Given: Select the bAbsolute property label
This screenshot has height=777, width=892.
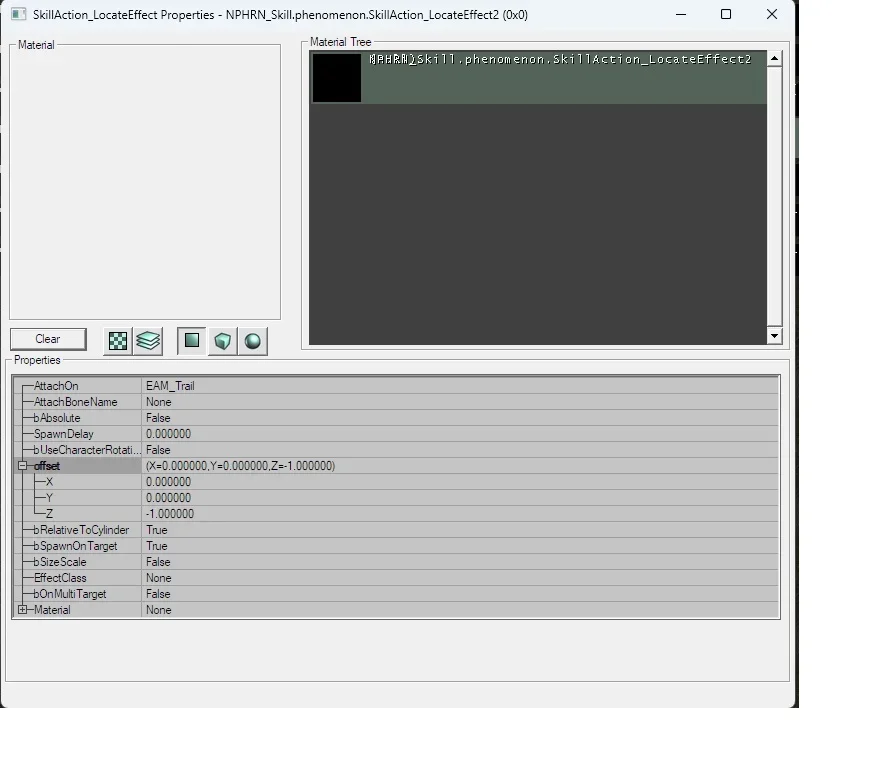Looking at the screenshot, I should 57,418.
